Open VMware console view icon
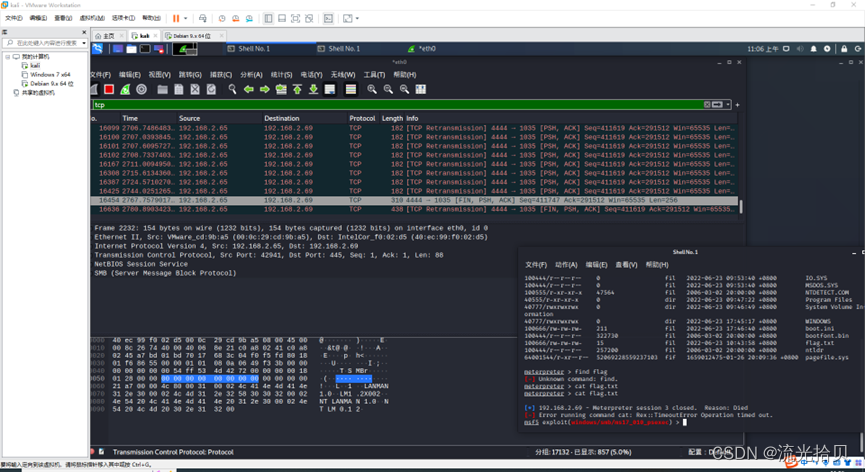Image resolution: width=865 pixels, height=472 pixels. tap(328, 18)
